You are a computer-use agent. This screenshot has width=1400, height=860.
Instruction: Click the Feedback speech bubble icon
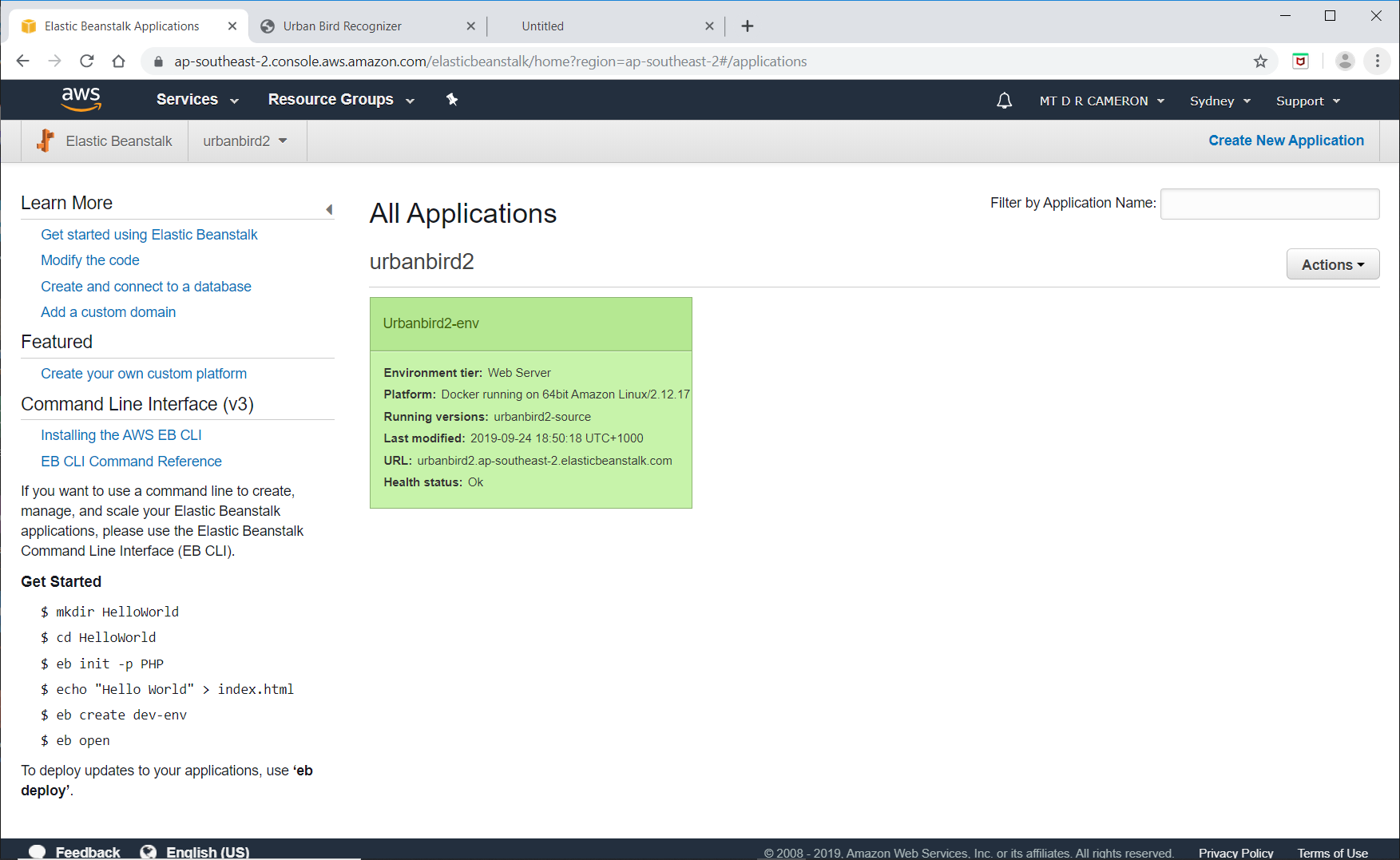pos(37,852)
